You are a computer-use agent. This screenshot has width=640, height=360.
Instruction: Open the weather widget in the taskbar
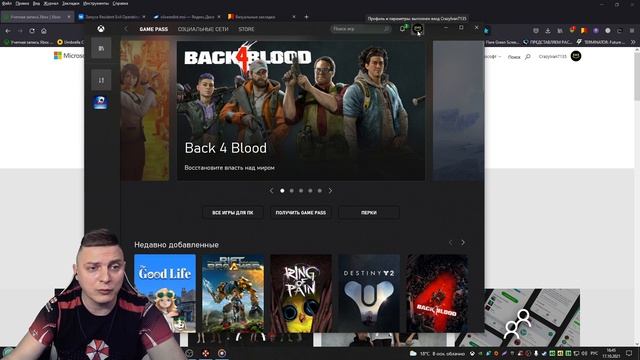(437, 353)
